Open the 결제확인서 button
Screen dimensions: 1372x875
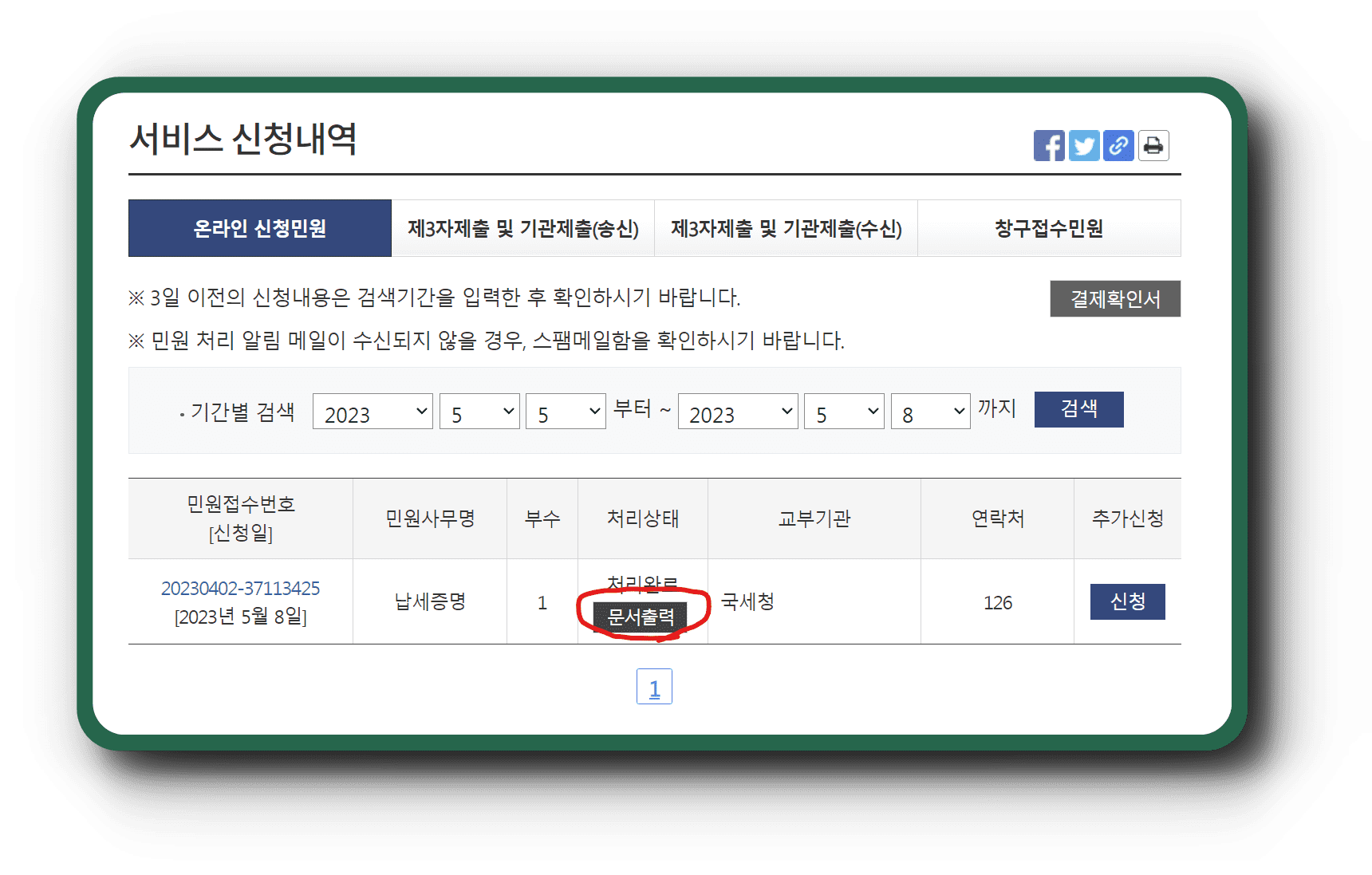1115,298
